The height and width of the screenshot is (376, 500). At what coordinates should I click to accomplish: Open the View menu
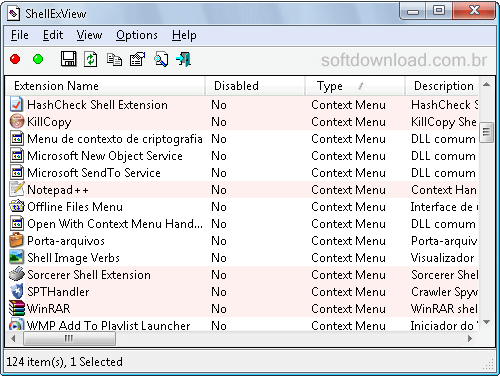coord(89,35)
